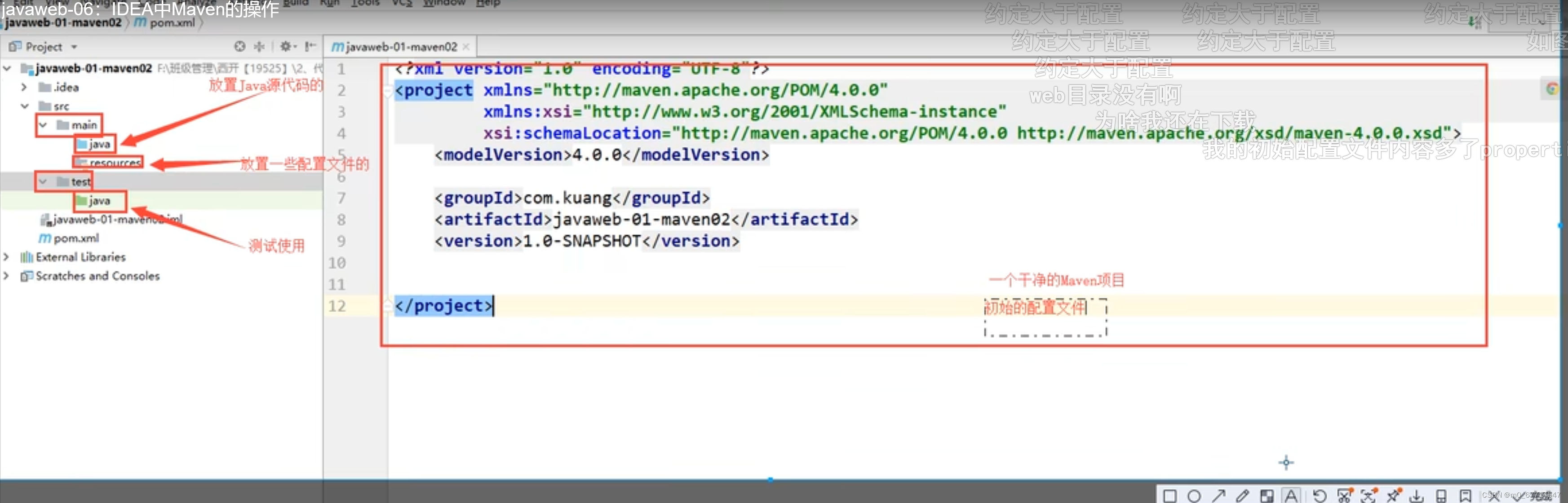Select the pencil drawing tool
Screen dimensions: 1568x503
pyautogui.click(x=1242, y=496)
